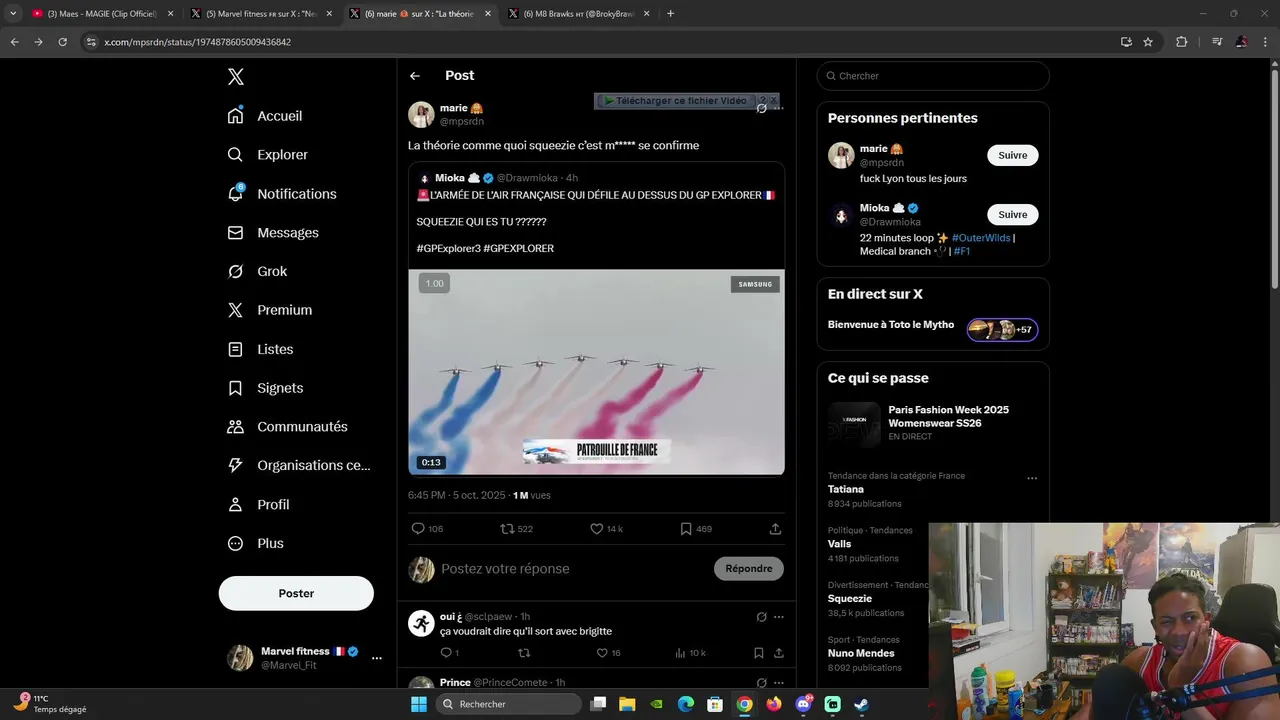This screenshot has height=720, width=1280.
Task: Open tab search dropdown arrow
Action: [13, 14]
